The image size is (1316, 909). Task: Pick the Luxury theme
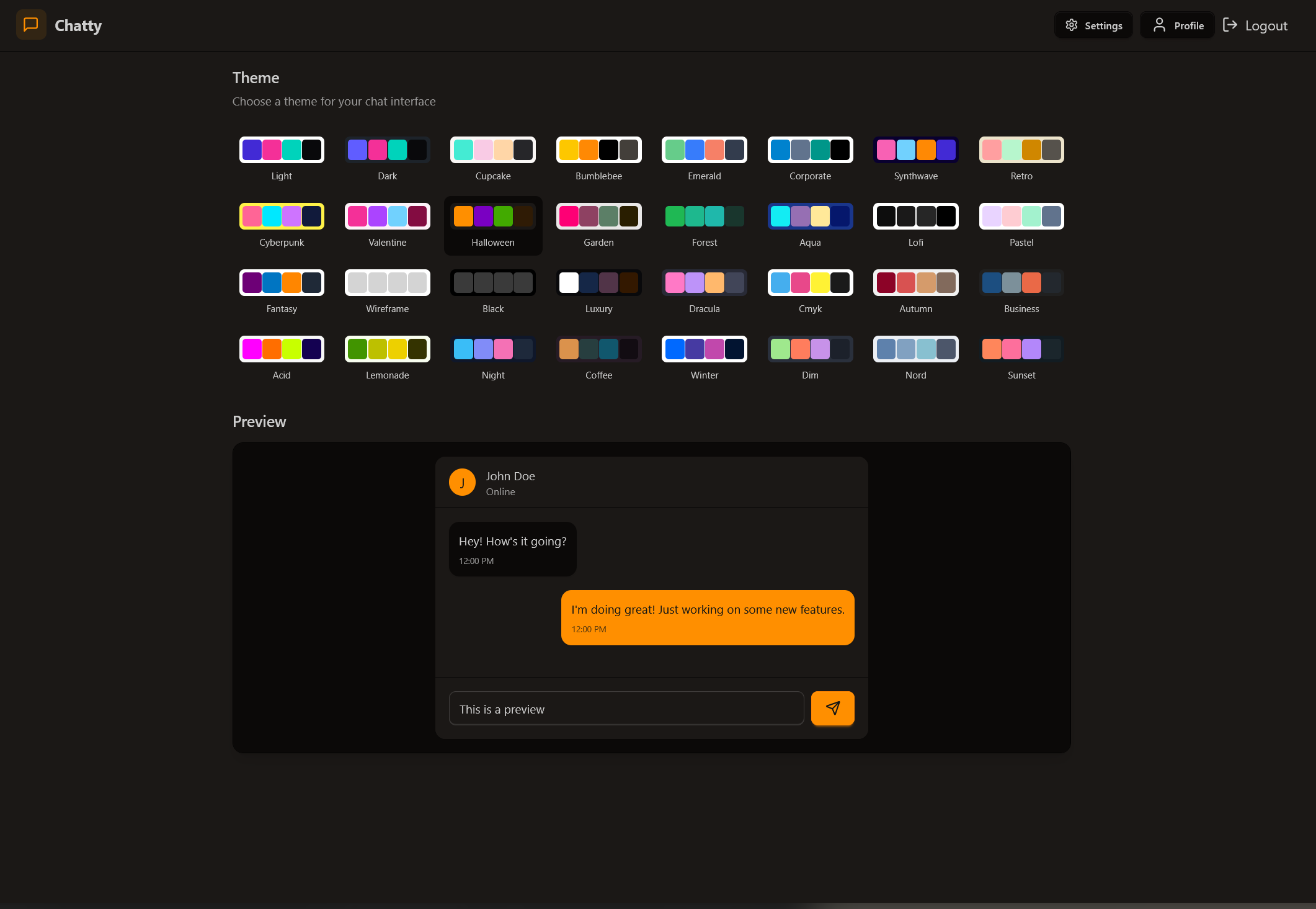point(599,292)
